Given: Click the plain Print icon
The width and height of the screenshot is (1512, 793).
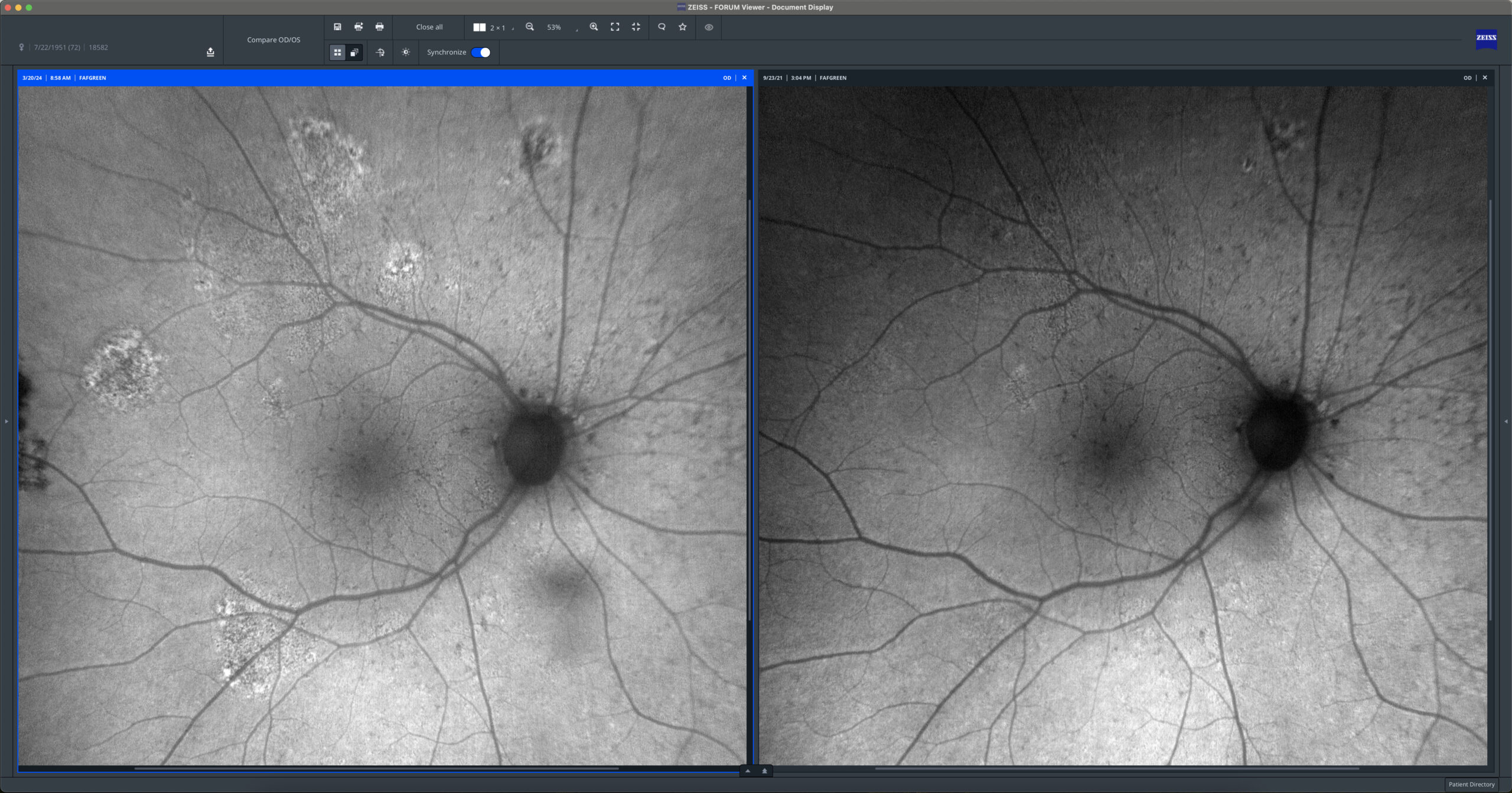Looking at the screenshot, I should 380,27.
